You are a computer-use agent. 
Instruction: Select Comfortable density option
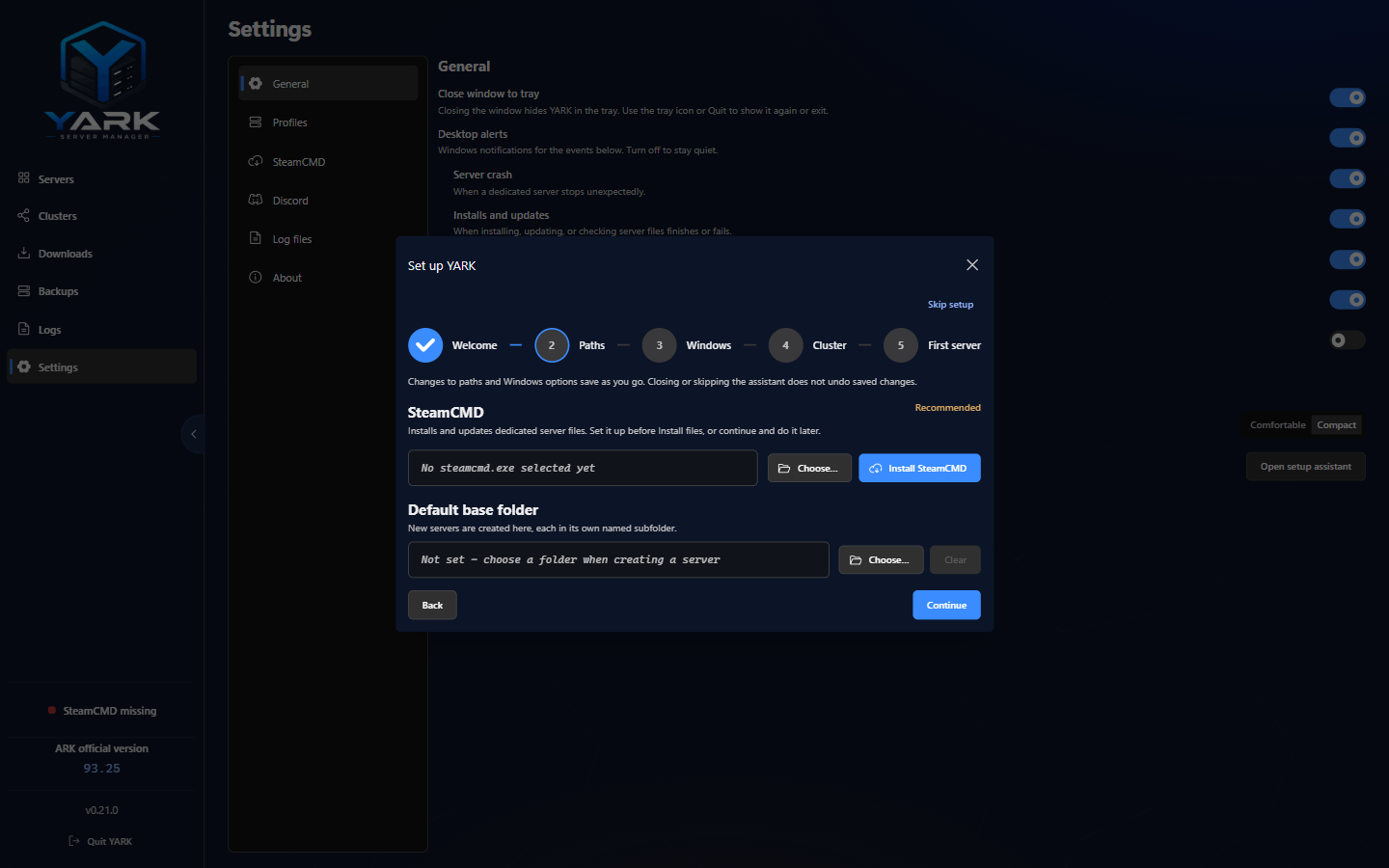pos(1278,424)
